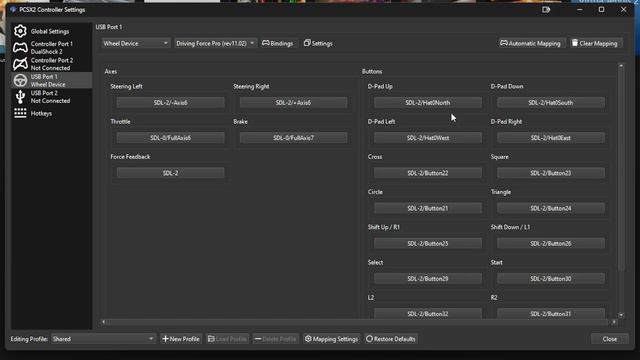Select USB Port 2 Not Connected entry
The width and height of the screenshot is (640, 360).
tap(51, 97)
